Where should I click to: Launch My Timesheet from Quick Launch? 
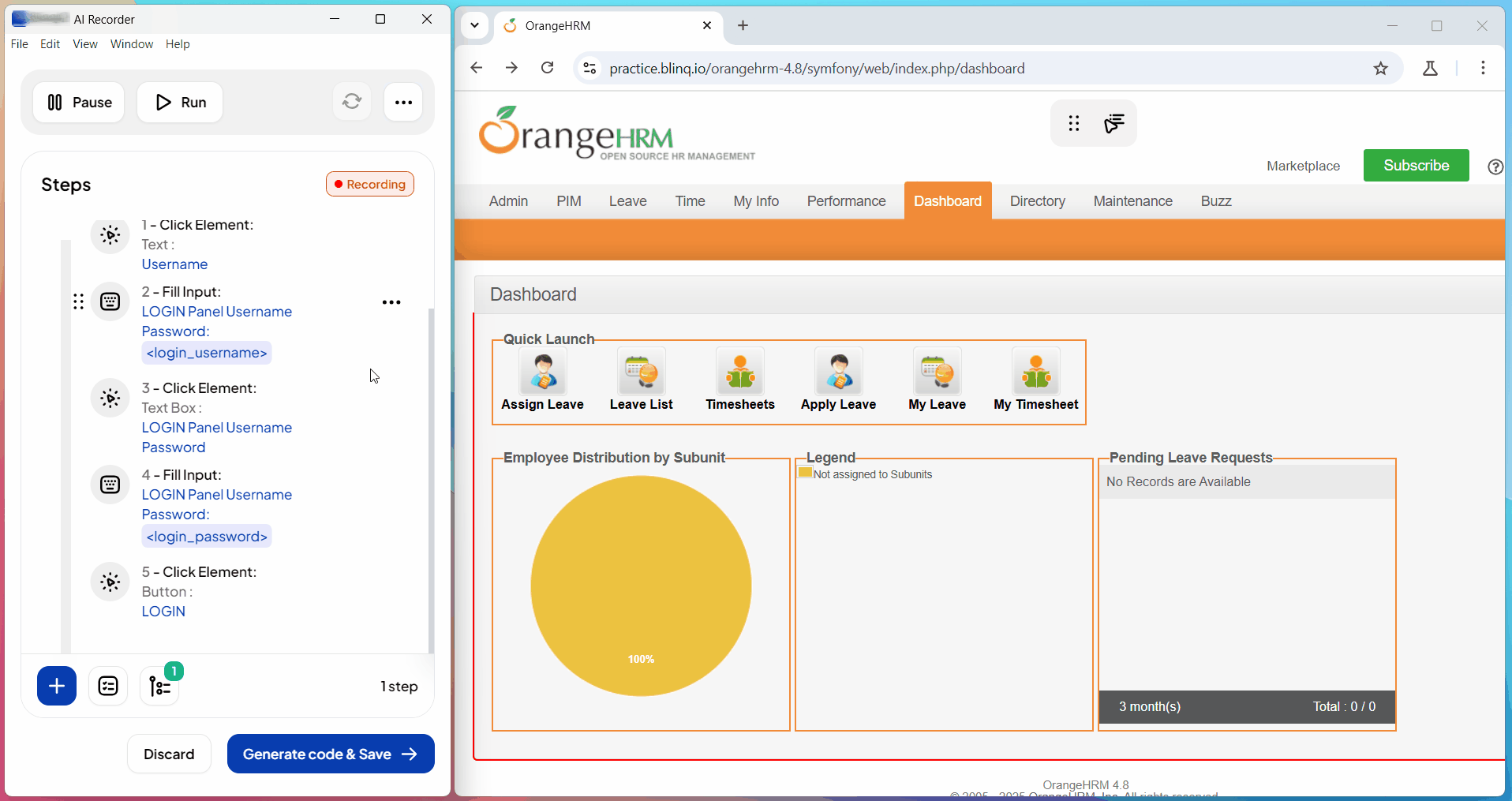pyautogui.click(x=1036, y=380)
